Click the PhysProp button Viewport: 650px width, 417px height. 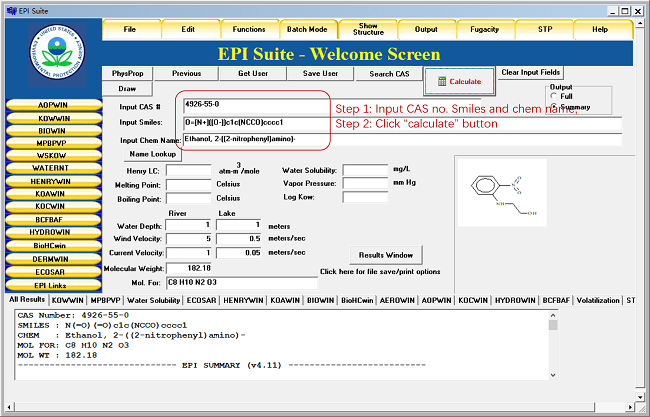click(x=128, y=73)
